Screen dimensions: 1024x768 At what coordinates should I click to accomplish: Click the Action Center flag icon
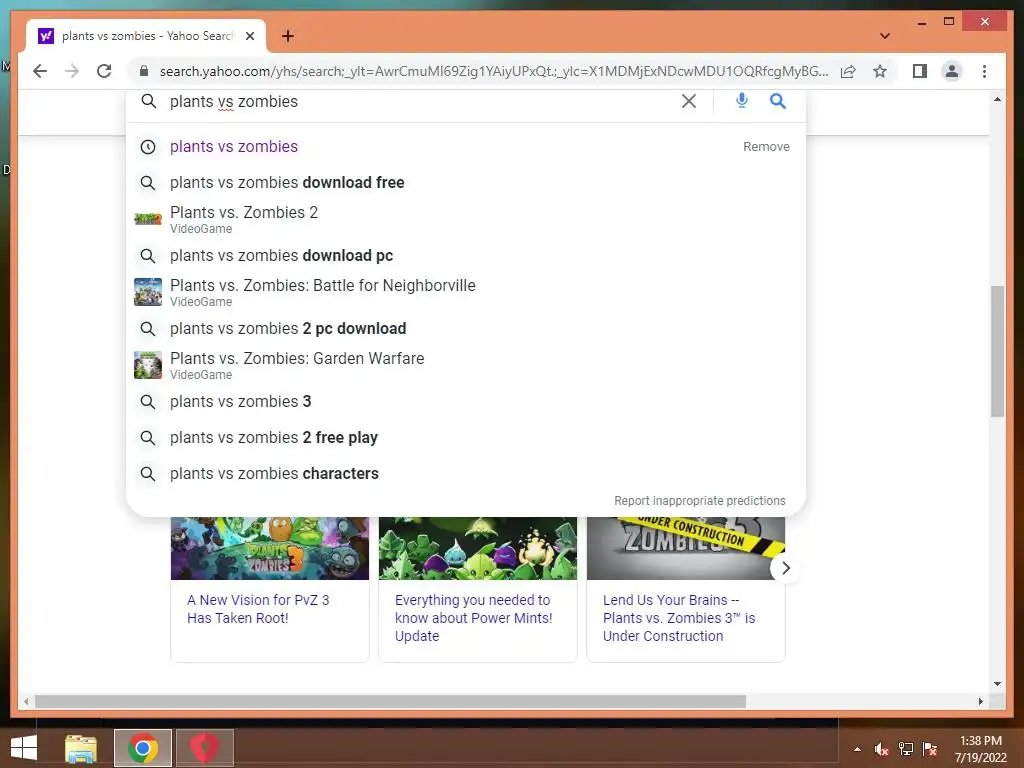930,749
